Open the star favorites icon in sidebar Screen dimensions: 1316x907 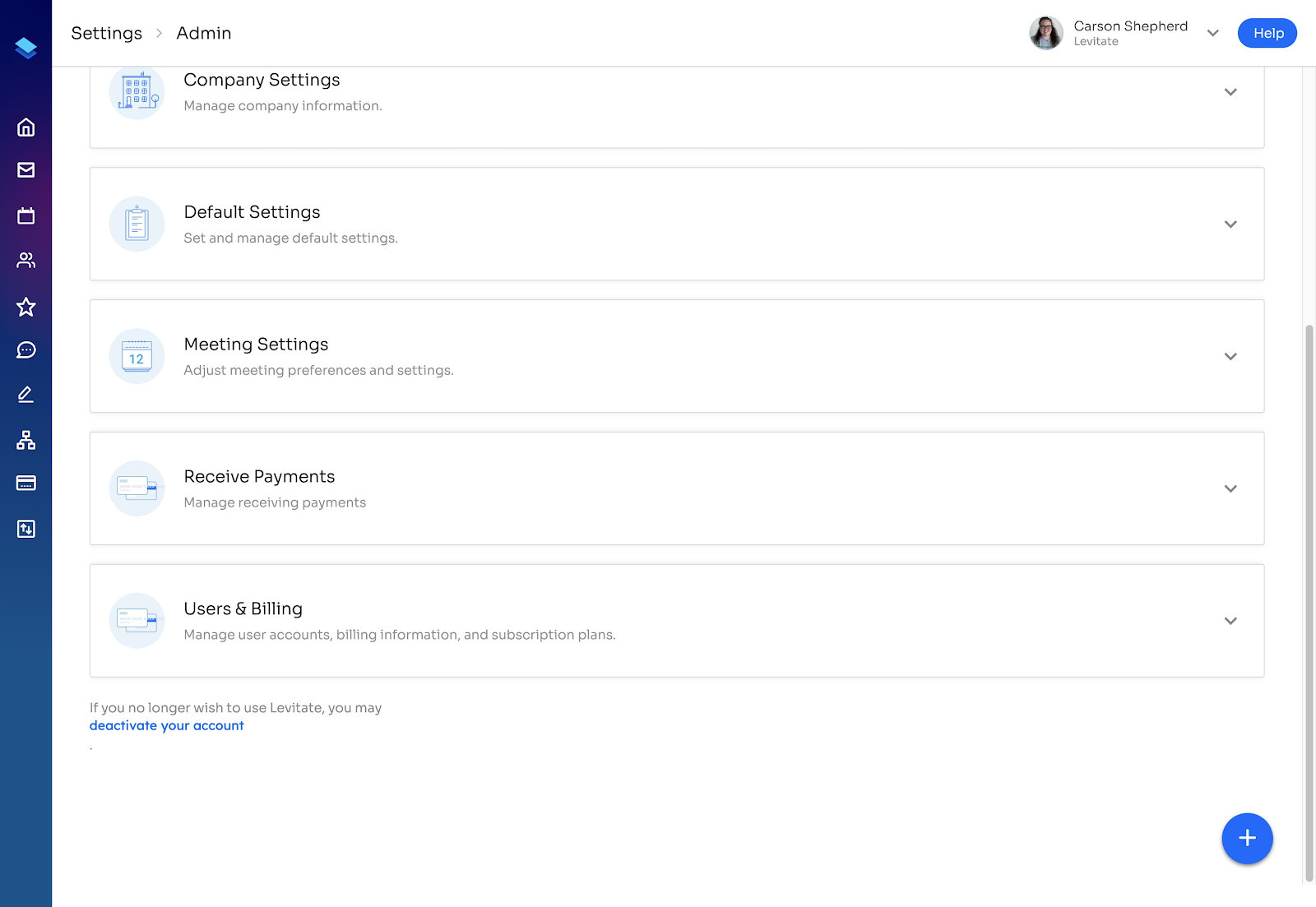25,307
